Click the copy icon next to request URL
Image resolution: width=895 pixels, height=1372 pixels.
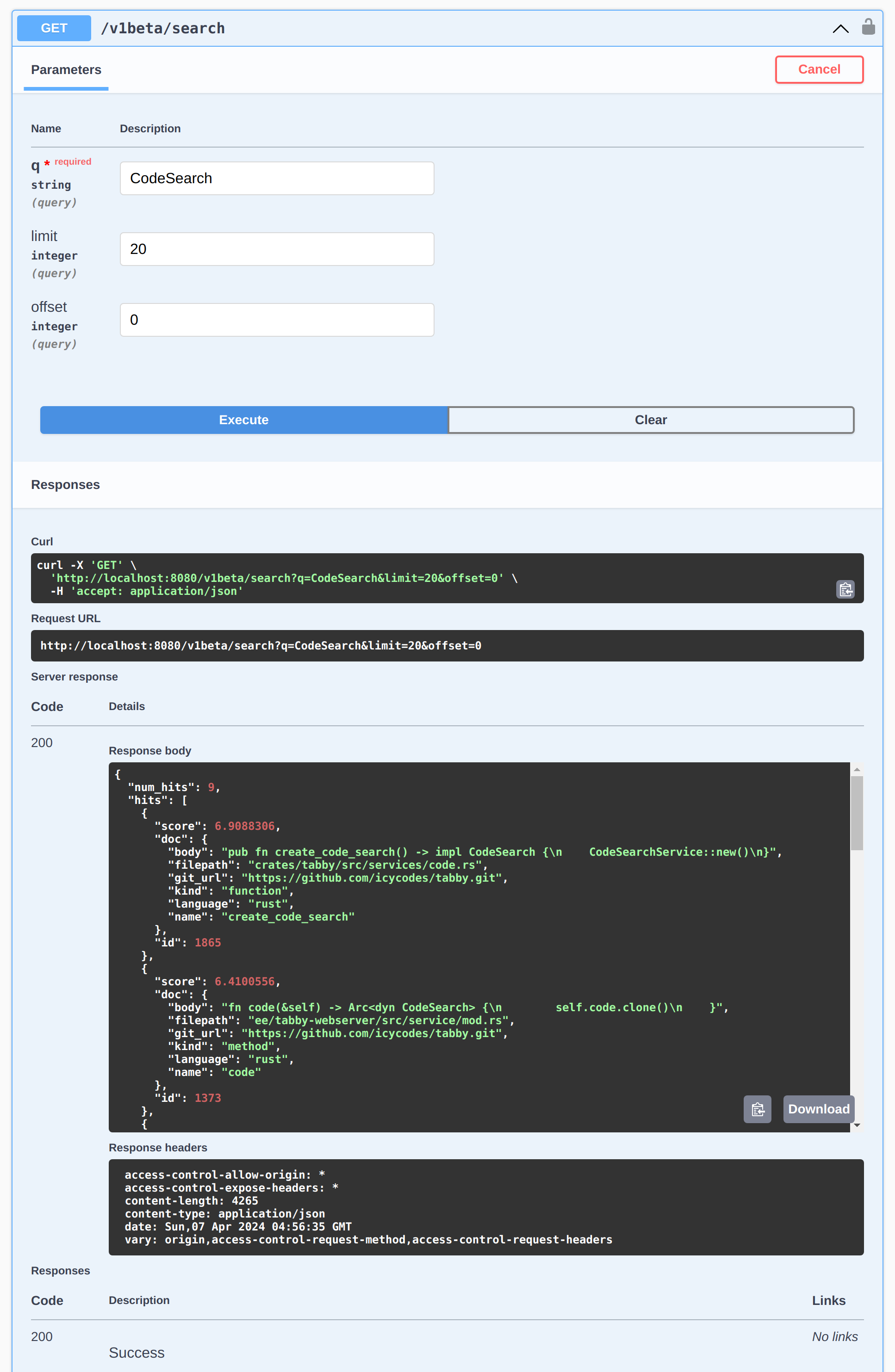845,588
